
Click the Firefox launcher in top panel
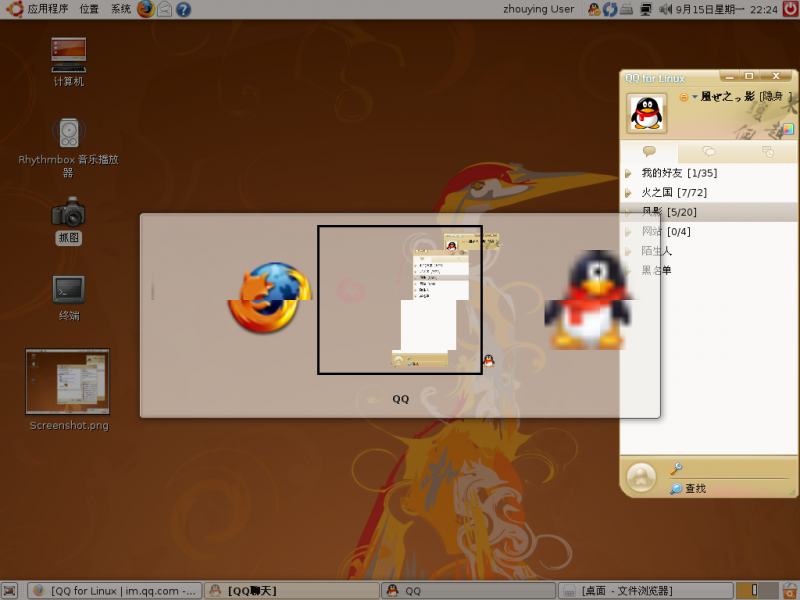point(145,9)
